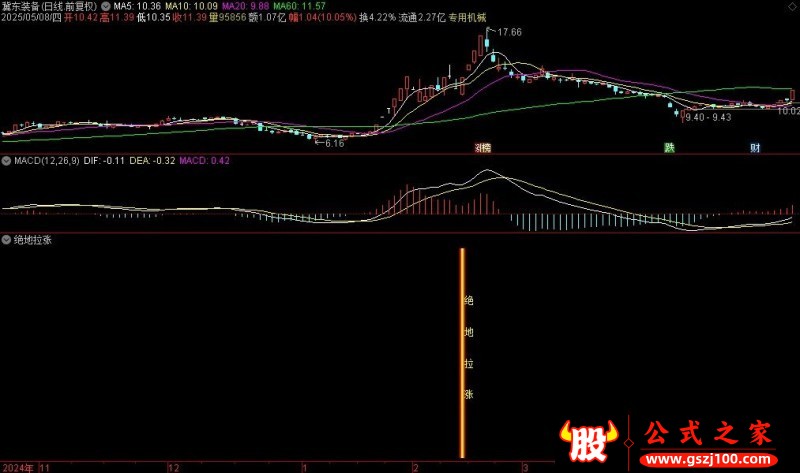
Task: Click the blue 财 financial report marker
Action: point(755,148)
